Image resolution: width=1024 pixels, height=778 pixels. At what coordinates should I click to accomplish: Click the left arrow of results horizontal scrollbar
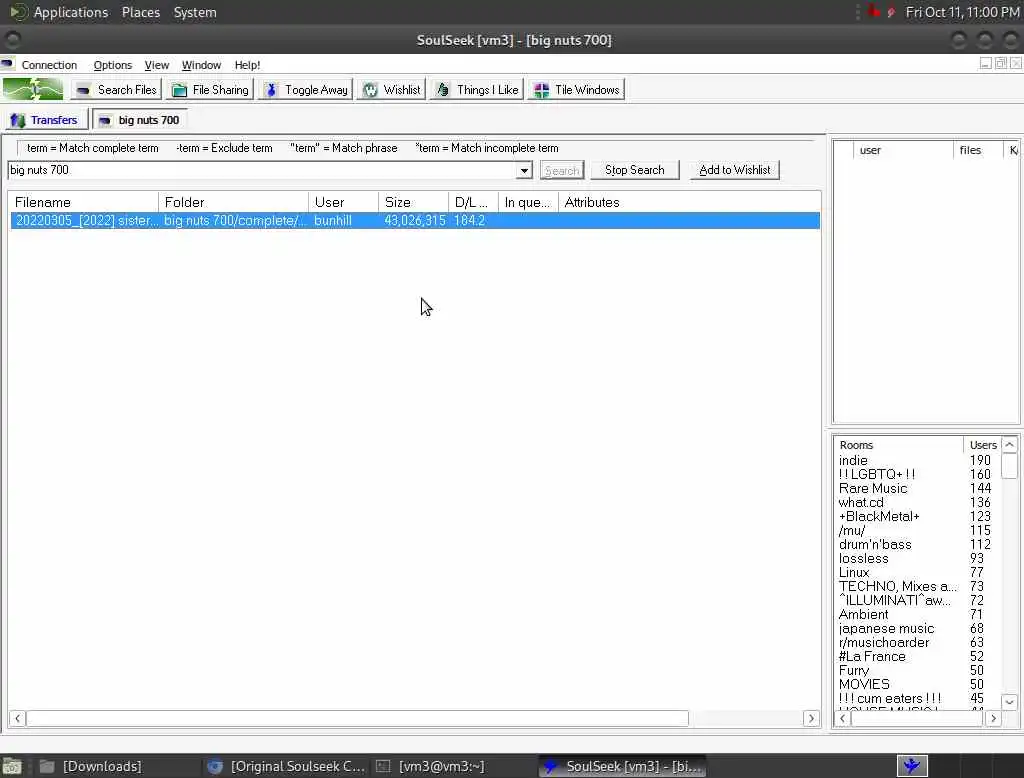tap(18, 719)
